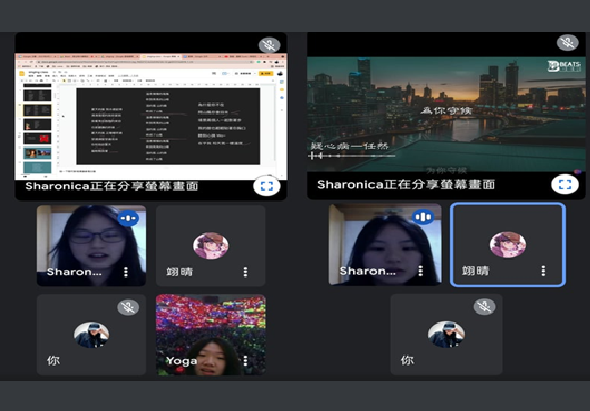The width and height of the screenshot is (590, 411).
Task: Expand the slides screen-share to fullscreen
Action: 267,186
